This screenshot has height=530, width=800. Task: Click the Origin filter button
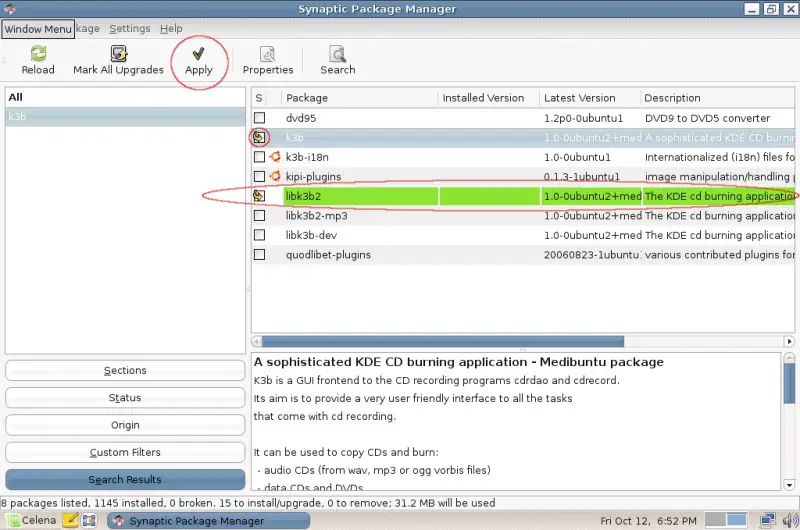125,425
